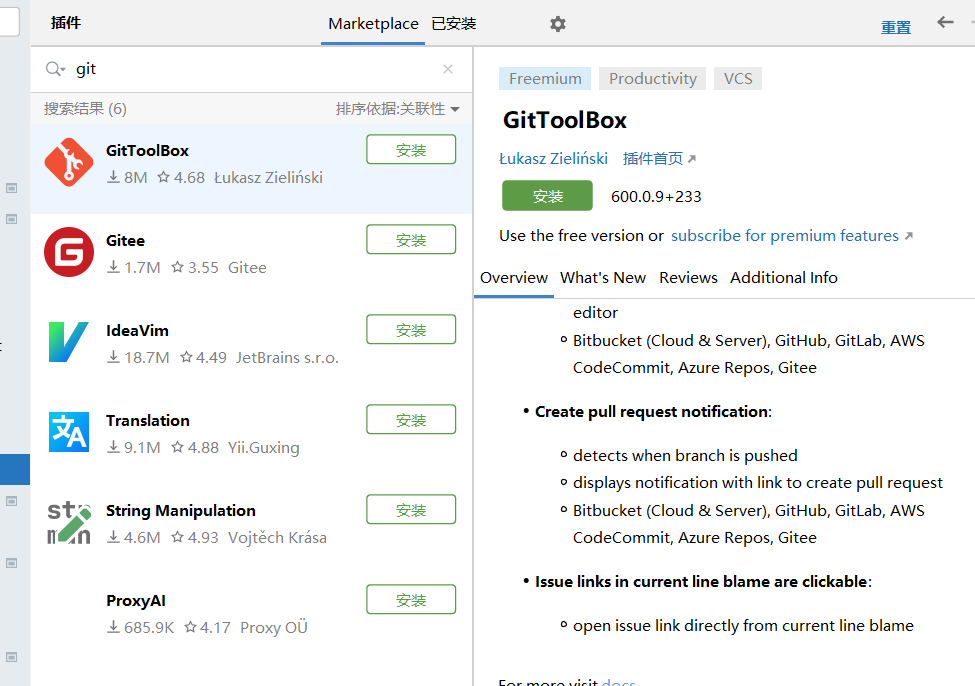Click the Freemium tag
This screenshot has height=686, width=975.
[545, 78]
